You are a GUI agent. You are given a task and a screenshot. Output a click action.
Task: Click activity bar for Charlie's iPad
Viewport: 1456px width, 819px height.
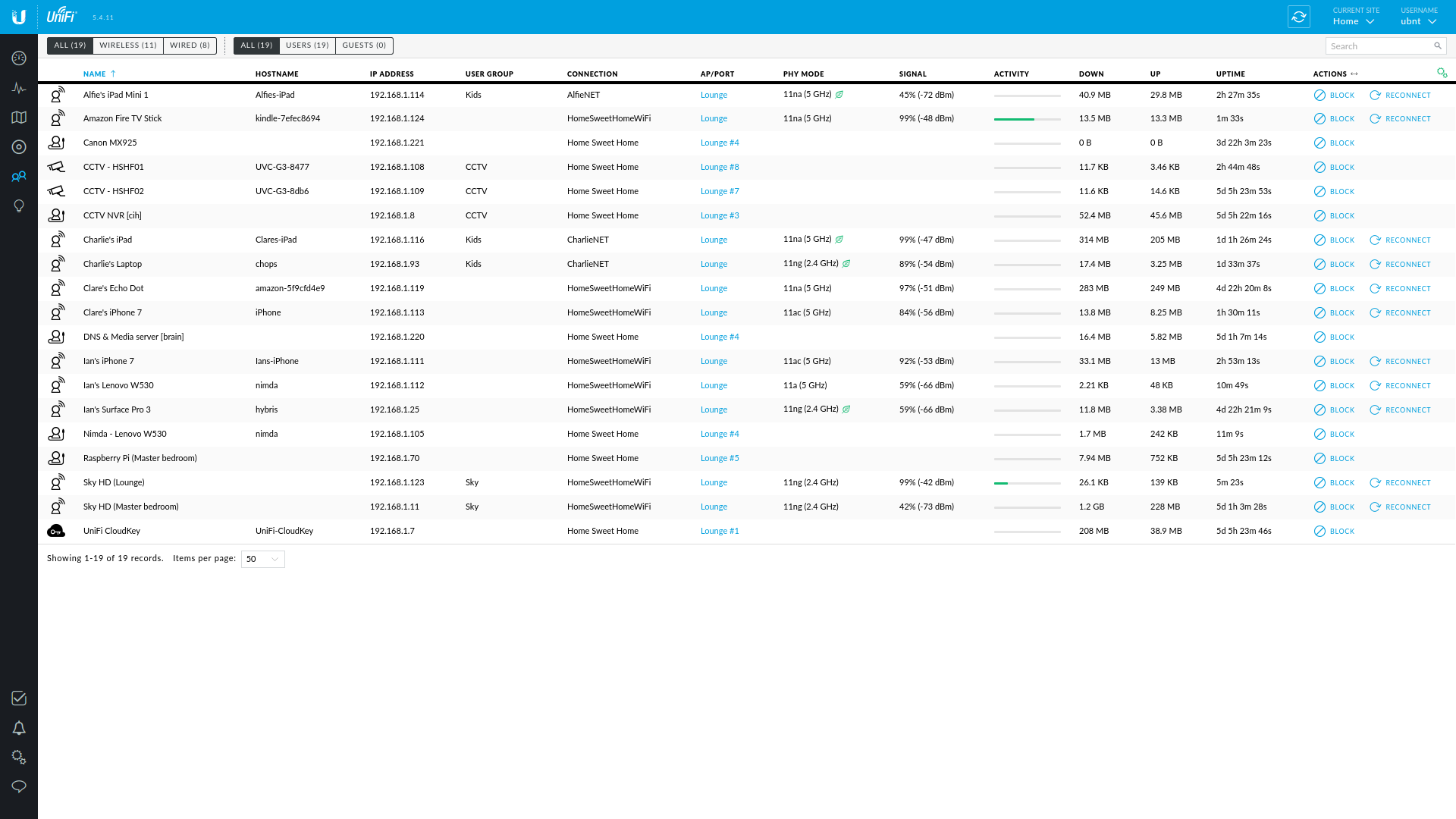(x=1027, y=240)
